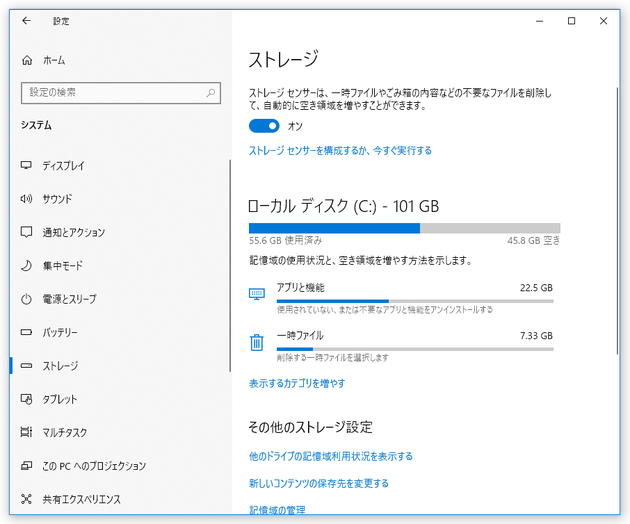Select バッテリー in sidebar
Screen dimensions: 630x524
click(120, 332)
